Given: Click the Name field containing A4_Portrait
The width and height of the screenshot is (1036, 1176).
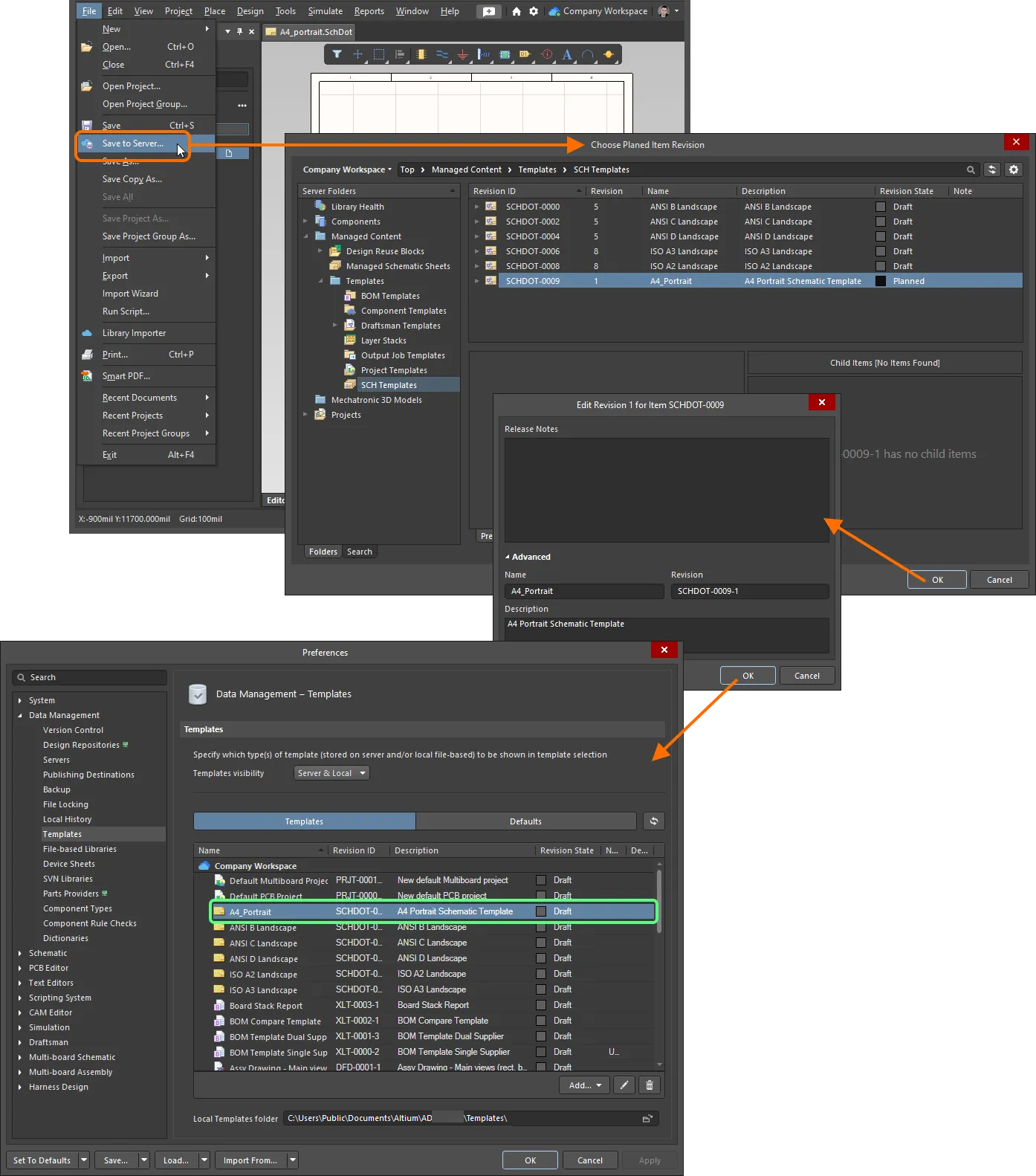Looking at the screenshot, I should (x=584, y=591).
